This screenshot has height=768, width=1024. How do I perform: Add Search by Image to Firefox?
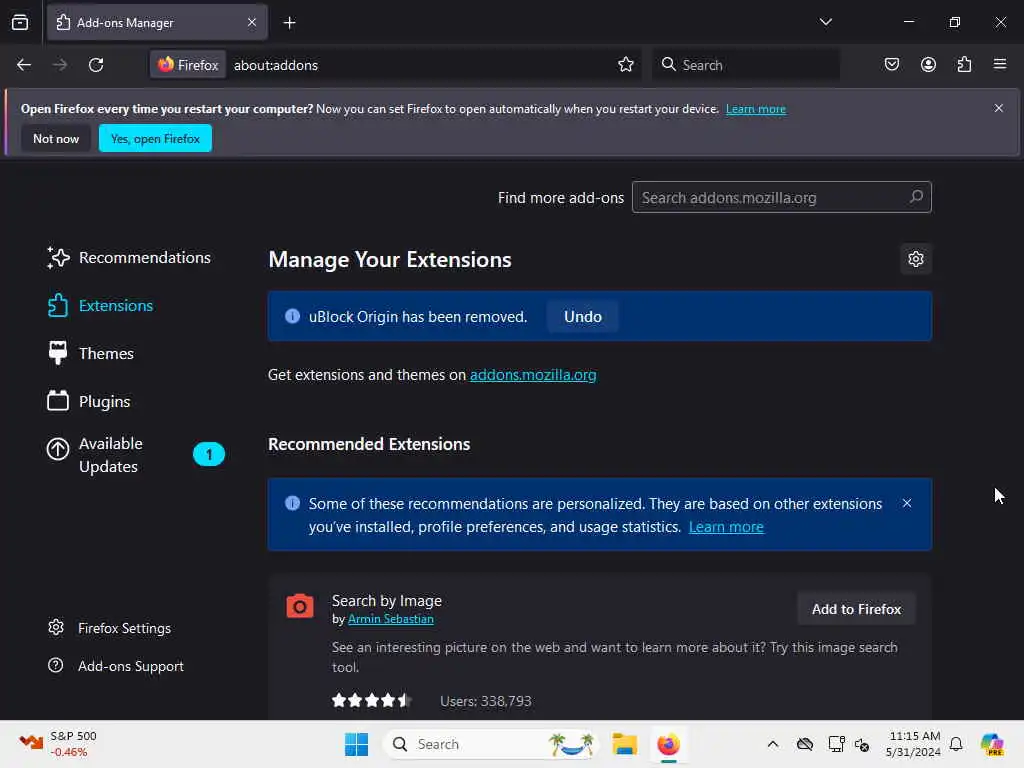(856, 609)
